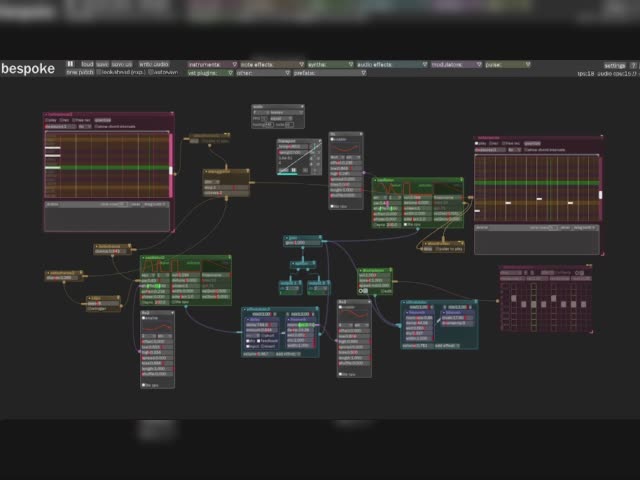Adjust the offset slider in top LFO module
The height and width of the screenshot is (480, 640).
pyautogui.click(x=345, y=163)
